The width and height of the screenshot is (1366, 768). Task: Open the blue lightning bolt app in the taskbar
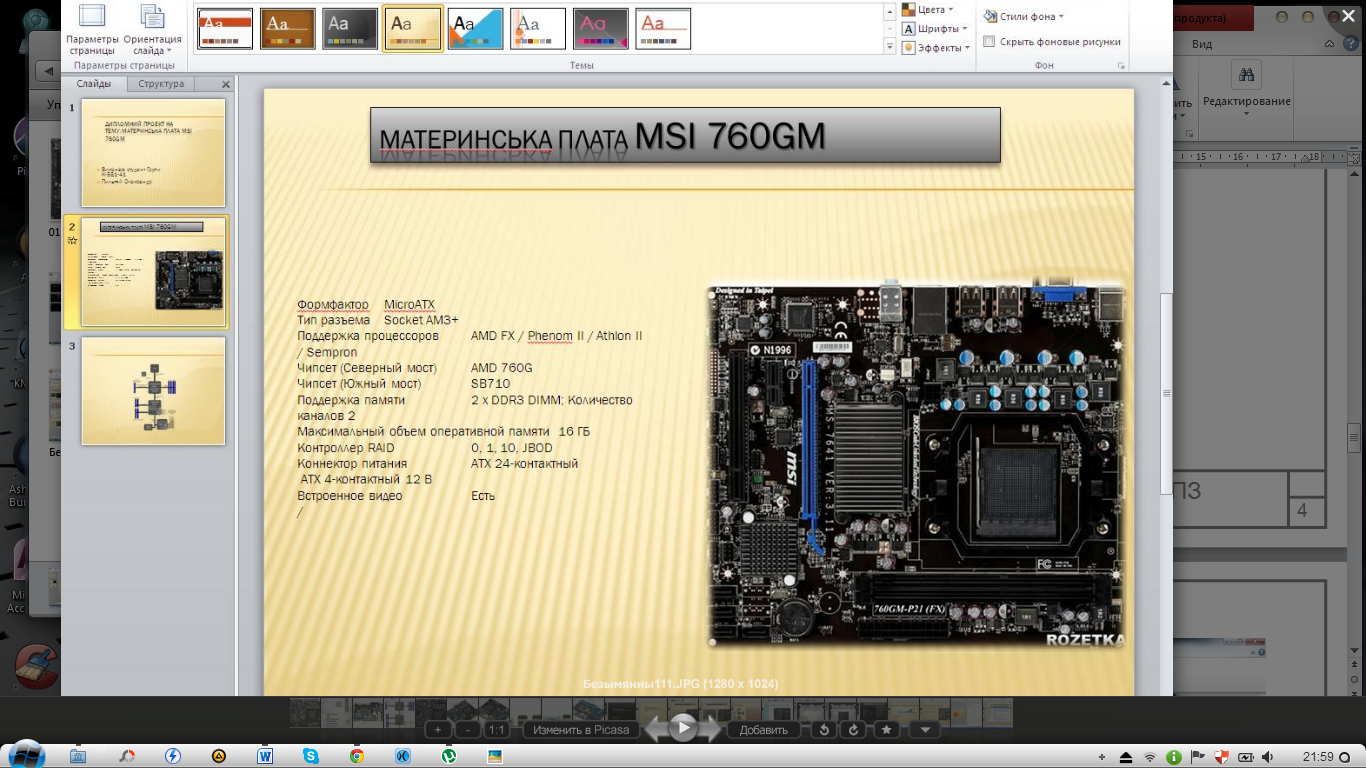[173, 756]
